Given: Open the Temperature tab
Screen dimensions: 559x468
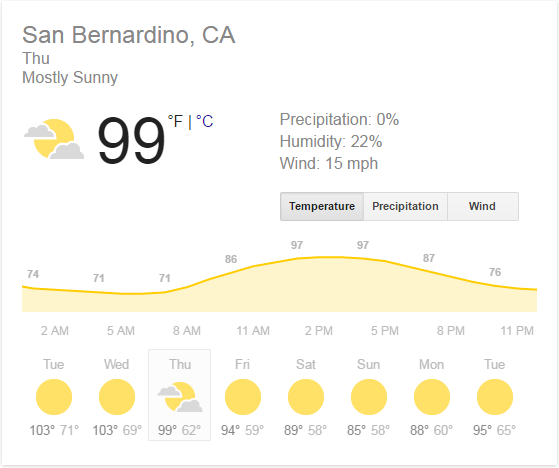Looking at the screenshot, I should (x=322, y=206).
